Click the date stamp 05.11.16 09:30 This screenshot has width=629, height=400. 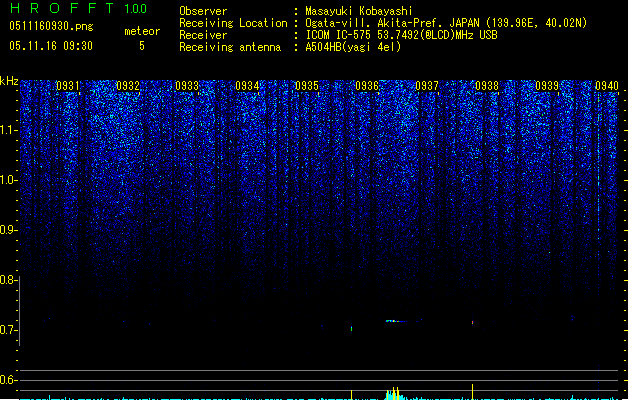pyautogui.click(x=51, y=46)
